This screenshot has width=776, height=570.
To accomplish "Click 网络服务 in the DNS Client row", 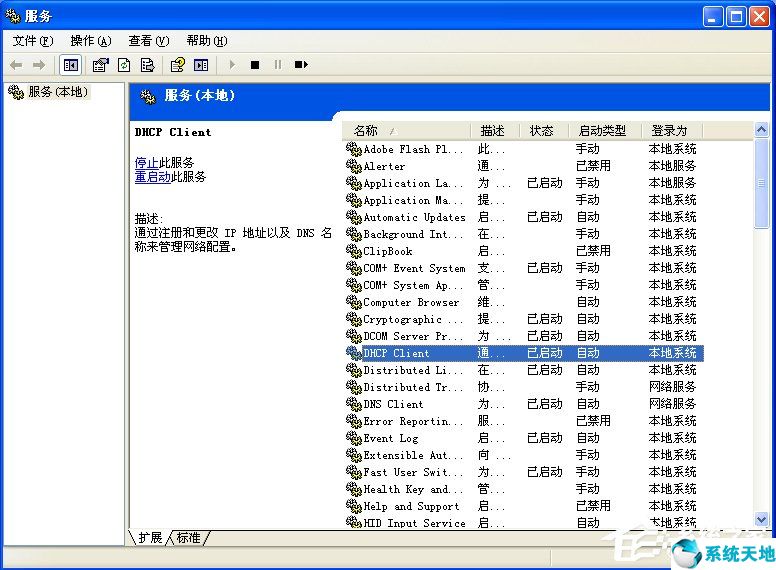I will (672, 404).
